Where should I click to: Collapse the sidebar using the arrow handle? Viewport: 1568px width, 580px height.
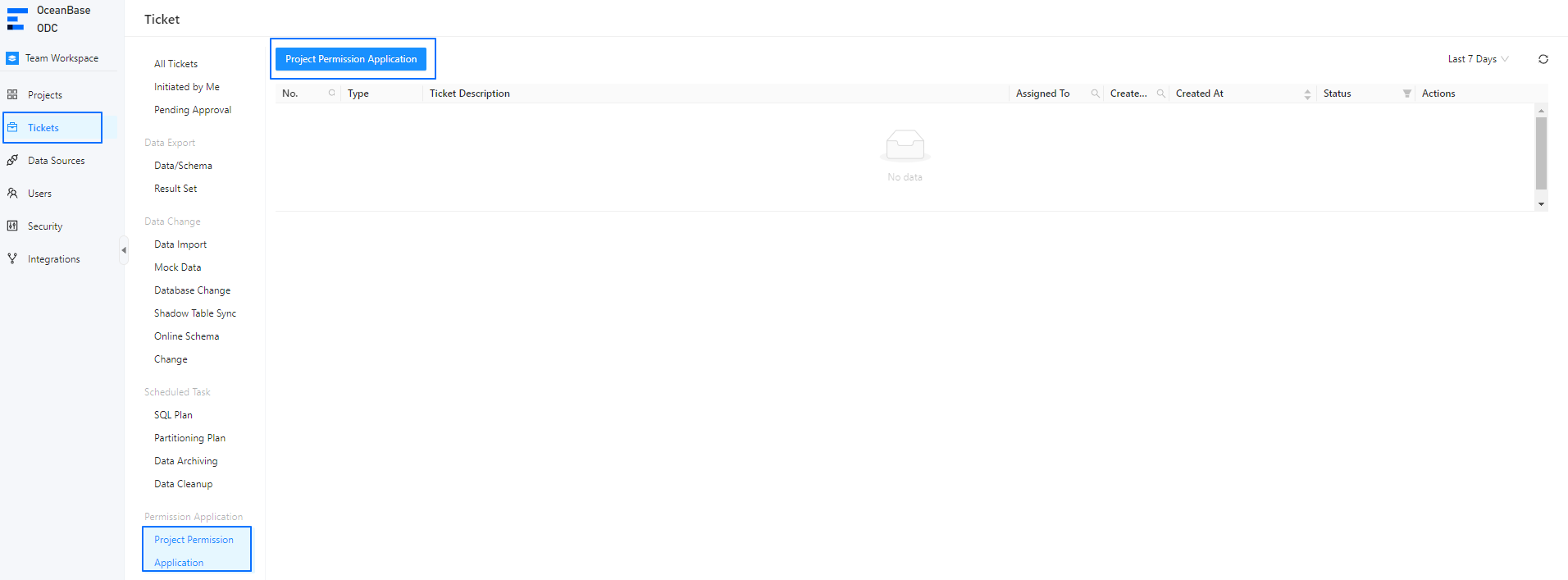(124, 250)
